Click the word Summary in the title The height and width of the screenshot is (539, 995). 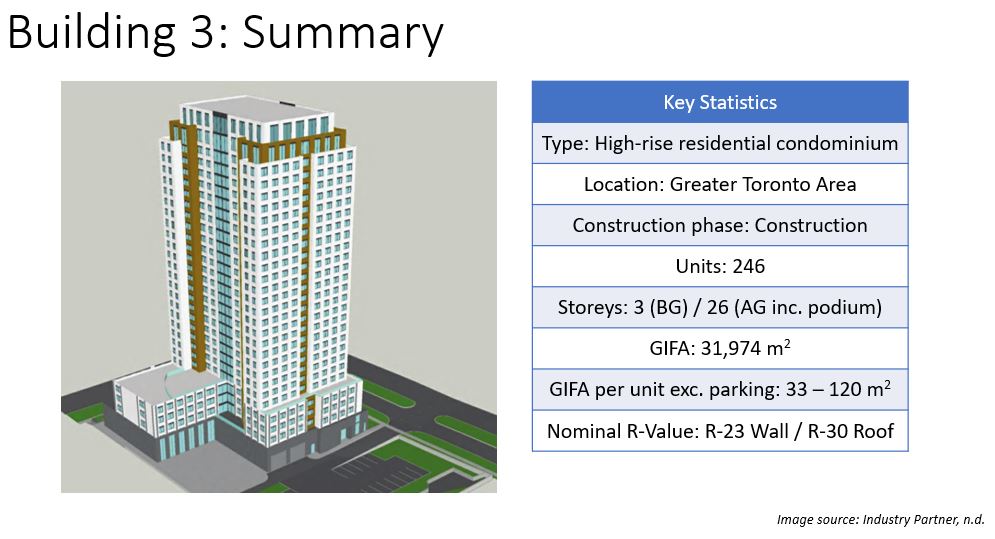(343, 33)
